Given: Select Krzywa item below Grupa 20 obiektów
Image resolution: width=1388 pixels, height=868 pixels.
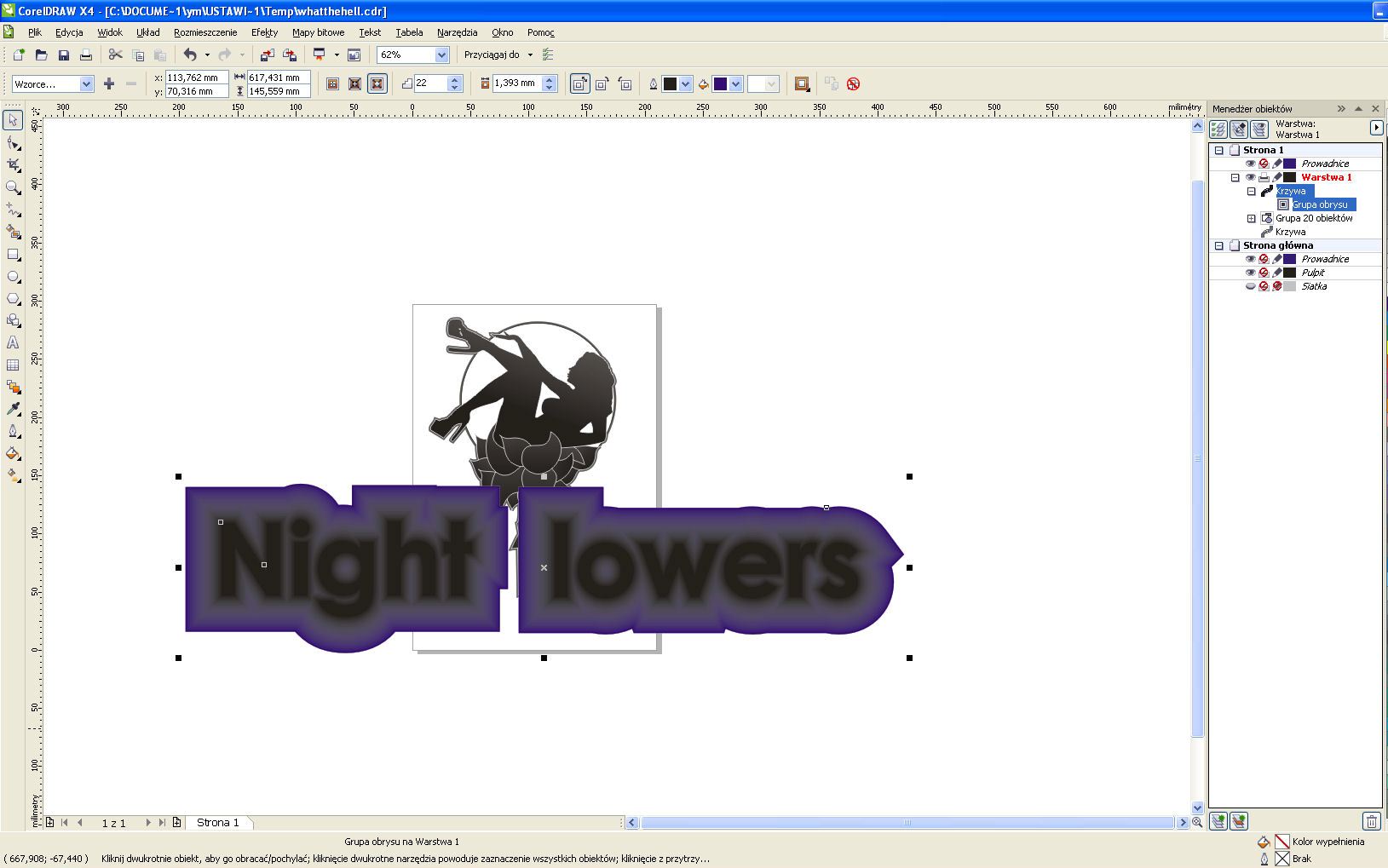Looking at the screenshot, I should pyautogui.click(x=1290, y=232).
